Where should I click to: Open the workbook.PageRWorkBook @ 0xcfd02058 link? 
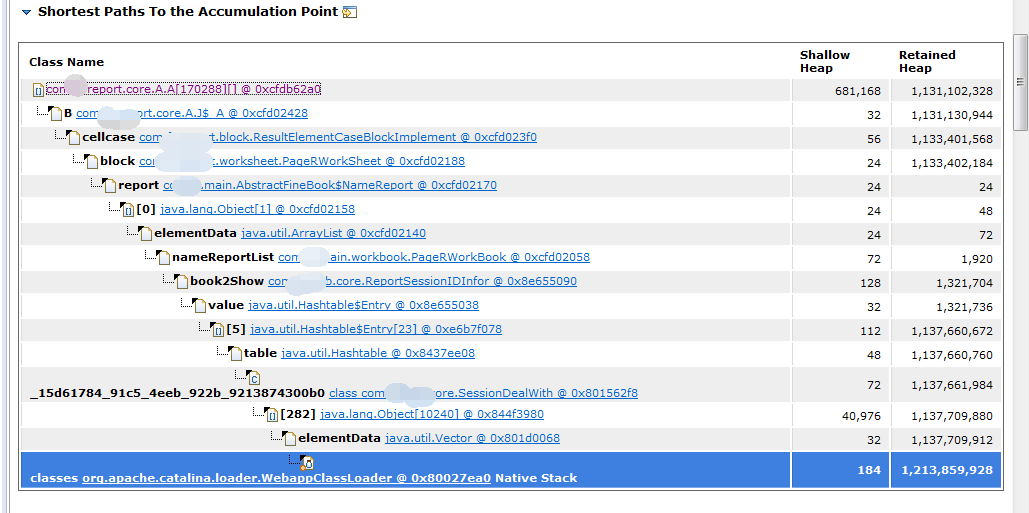434,257
